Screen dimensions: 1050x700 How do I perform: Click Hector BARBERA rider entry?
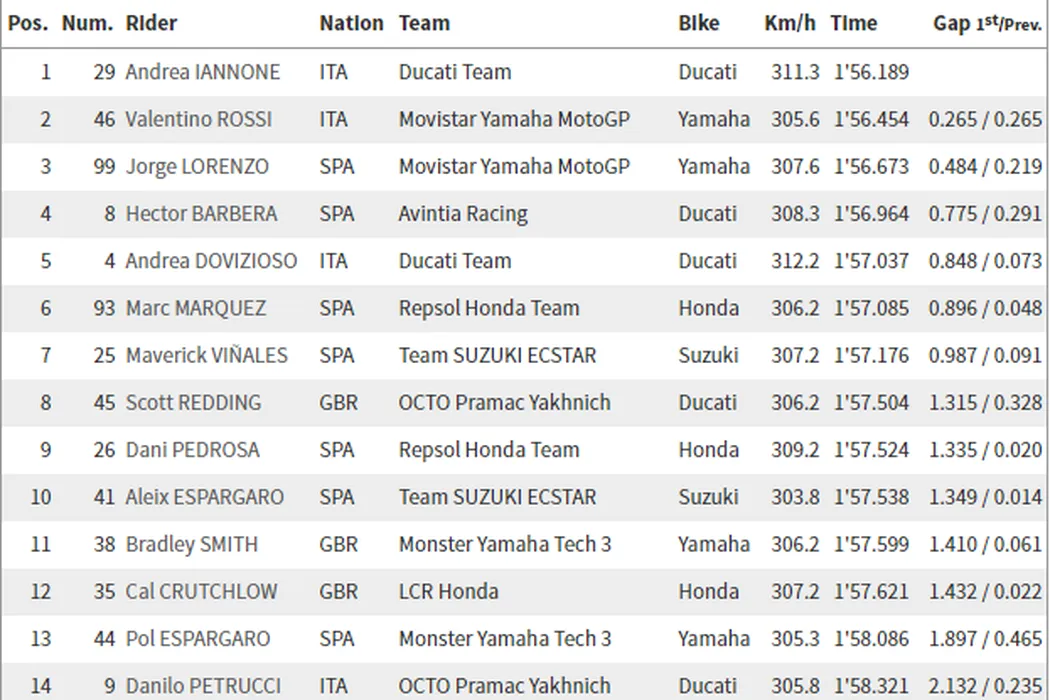tap(201, 214)
